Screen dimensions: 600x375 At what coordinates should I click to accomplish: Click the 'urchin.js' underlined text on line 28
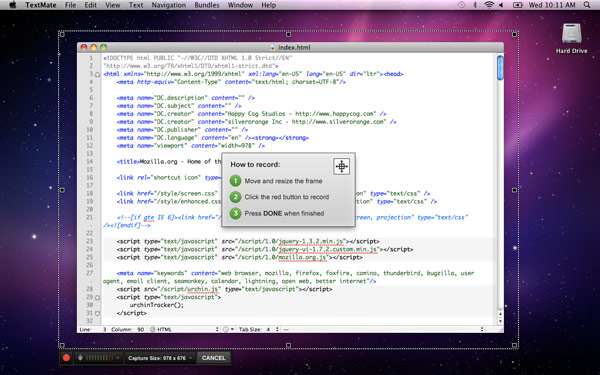click(203, 289)
